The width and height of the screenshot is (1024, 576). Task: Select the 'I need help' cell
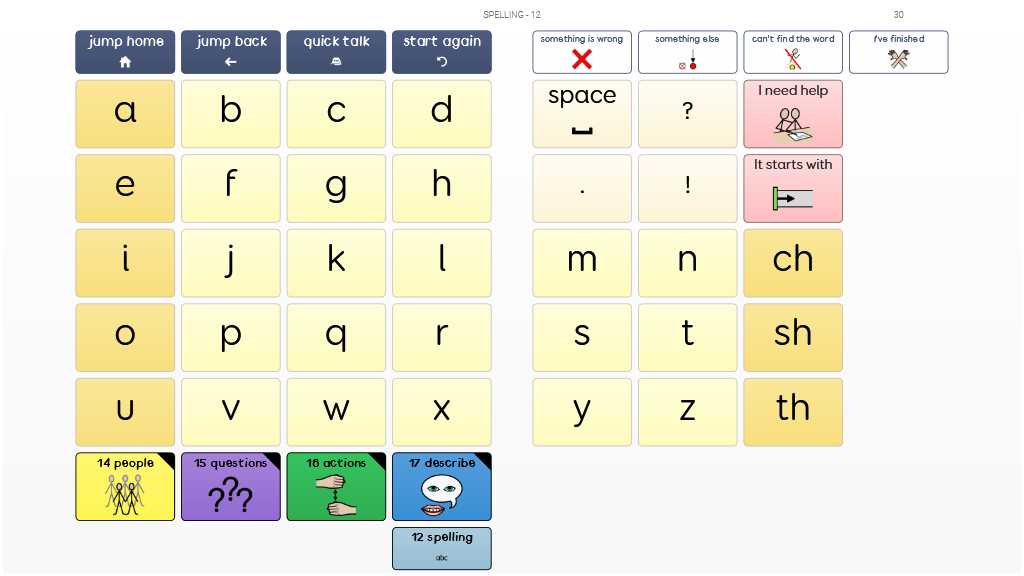coord(793,114)
